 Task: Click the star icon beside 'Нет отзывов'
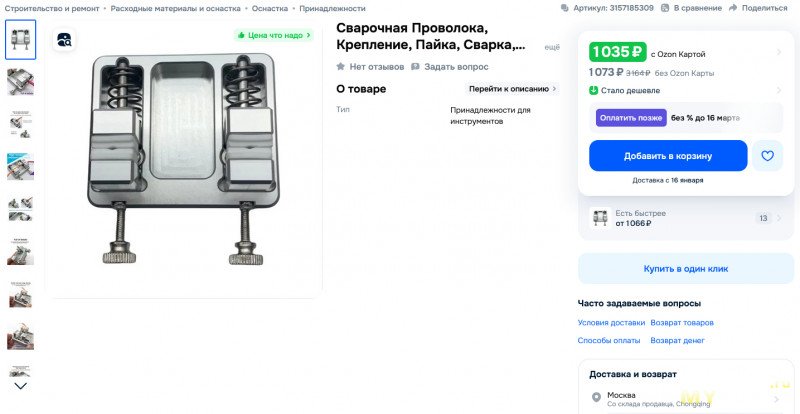340,67
